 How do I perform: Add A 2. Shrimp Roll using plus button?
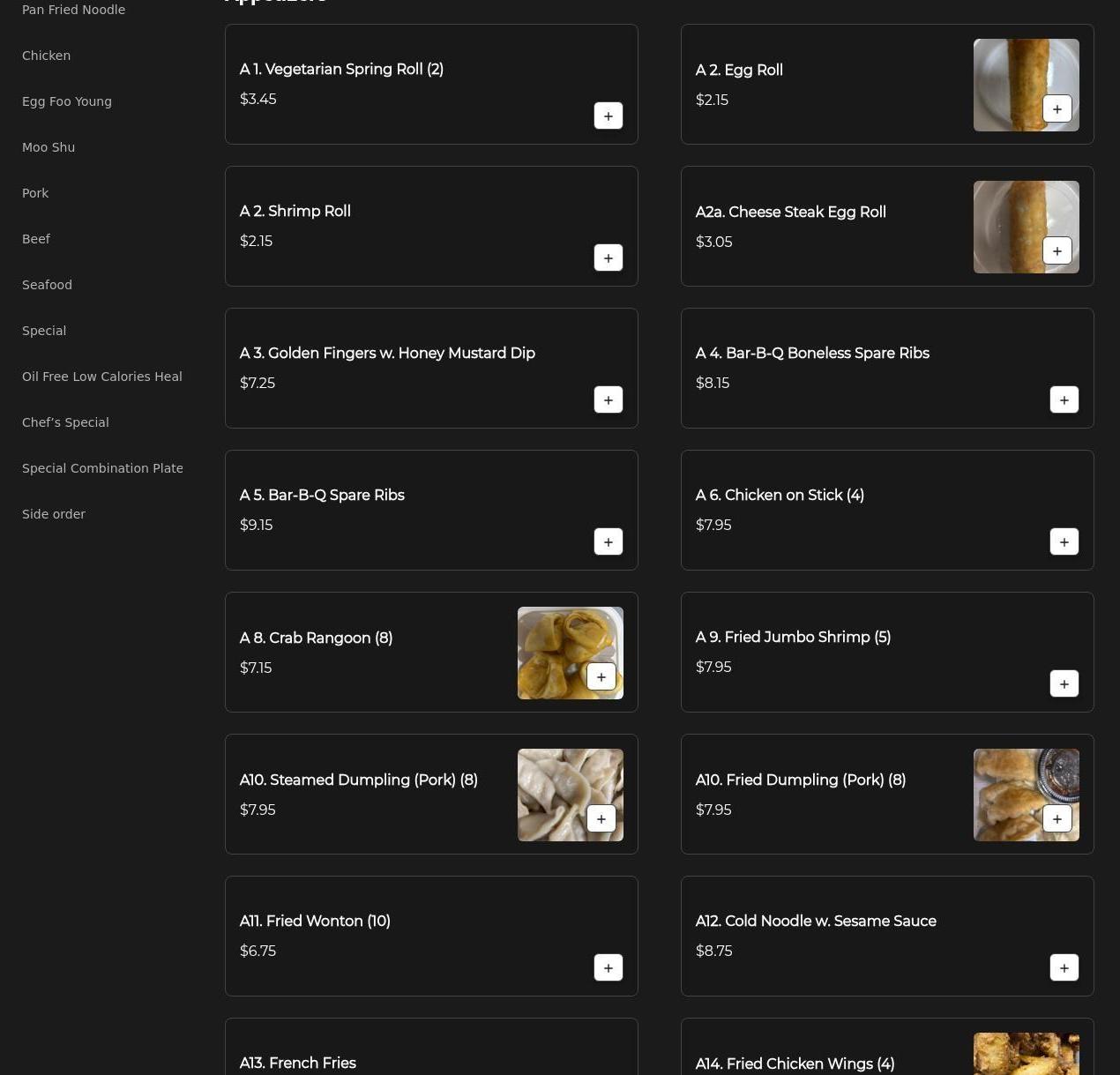point(609,258)
